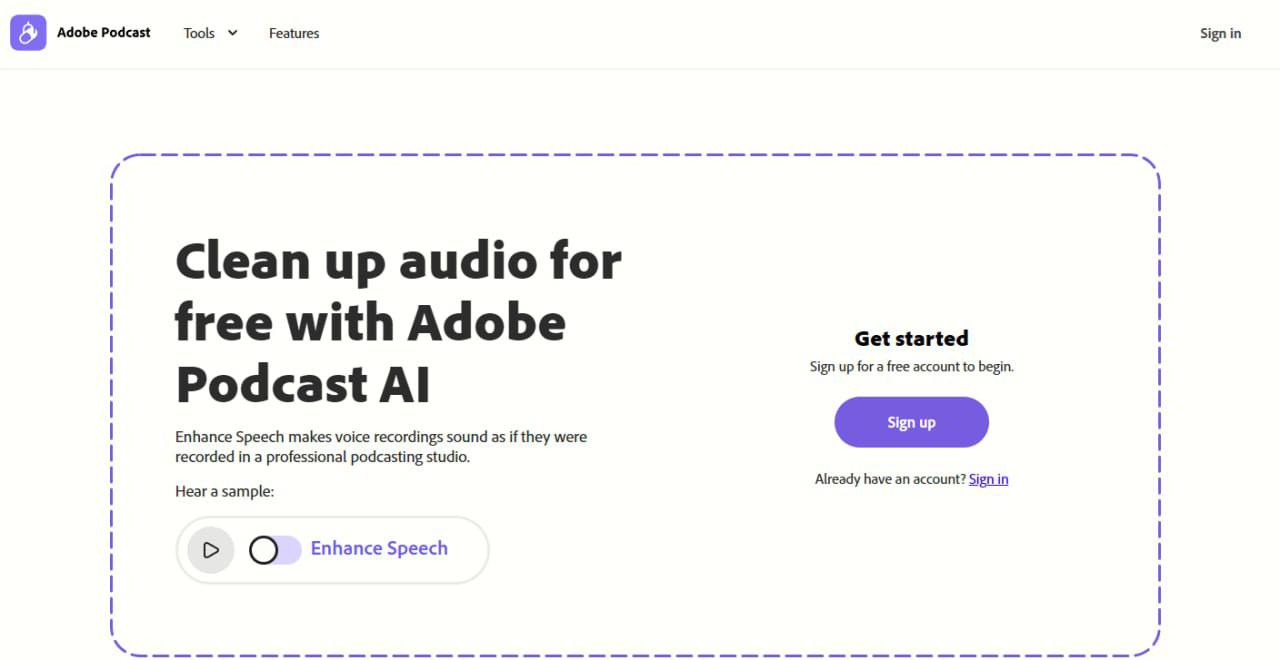
Task: Click Sign in at the top right
Action: point(1220,33)
